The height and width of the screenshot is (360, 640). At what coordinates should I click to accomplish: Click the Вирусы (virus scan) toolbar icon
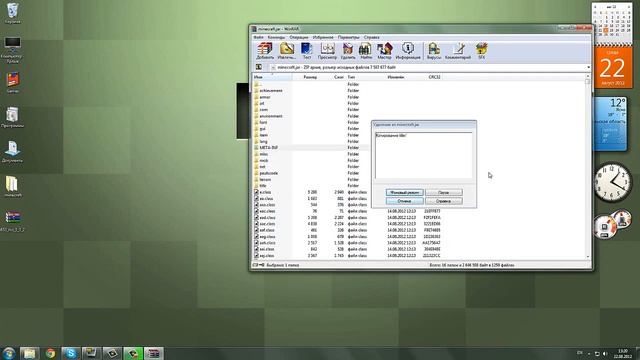pos(434,51)
